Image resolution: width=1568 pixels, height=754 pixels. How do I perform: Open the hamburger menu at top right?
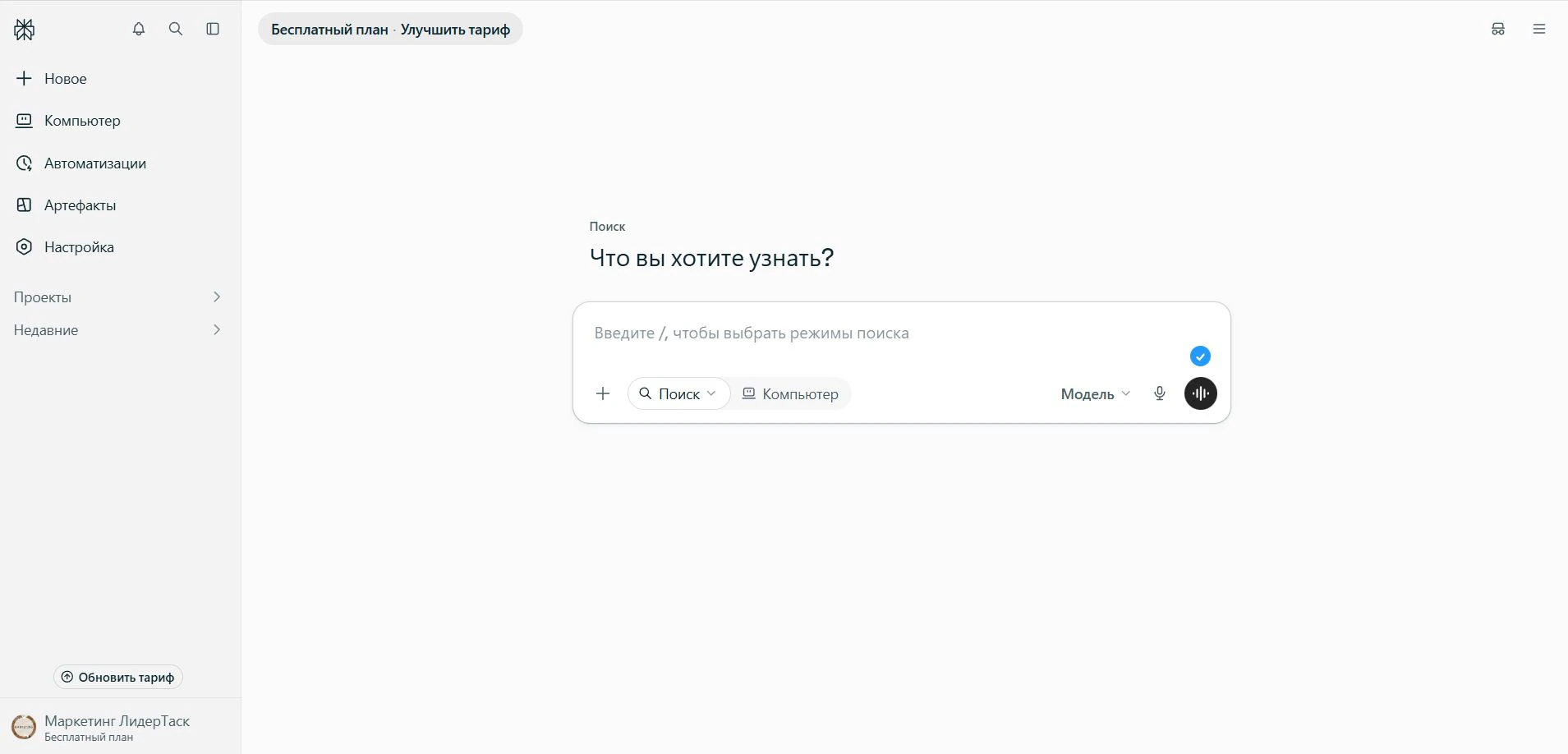point(1539,29)
